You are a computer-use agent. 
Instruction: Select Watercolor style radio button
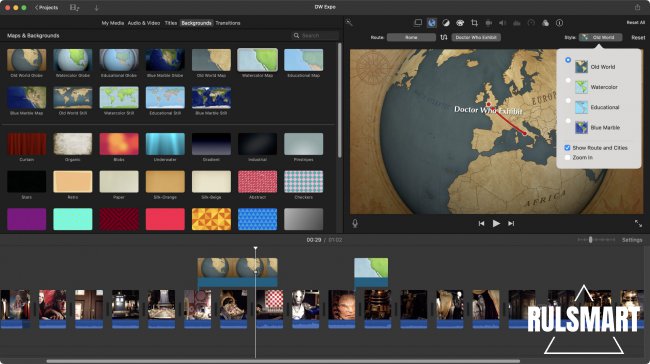pyautogui.click(x=568, y=80)
